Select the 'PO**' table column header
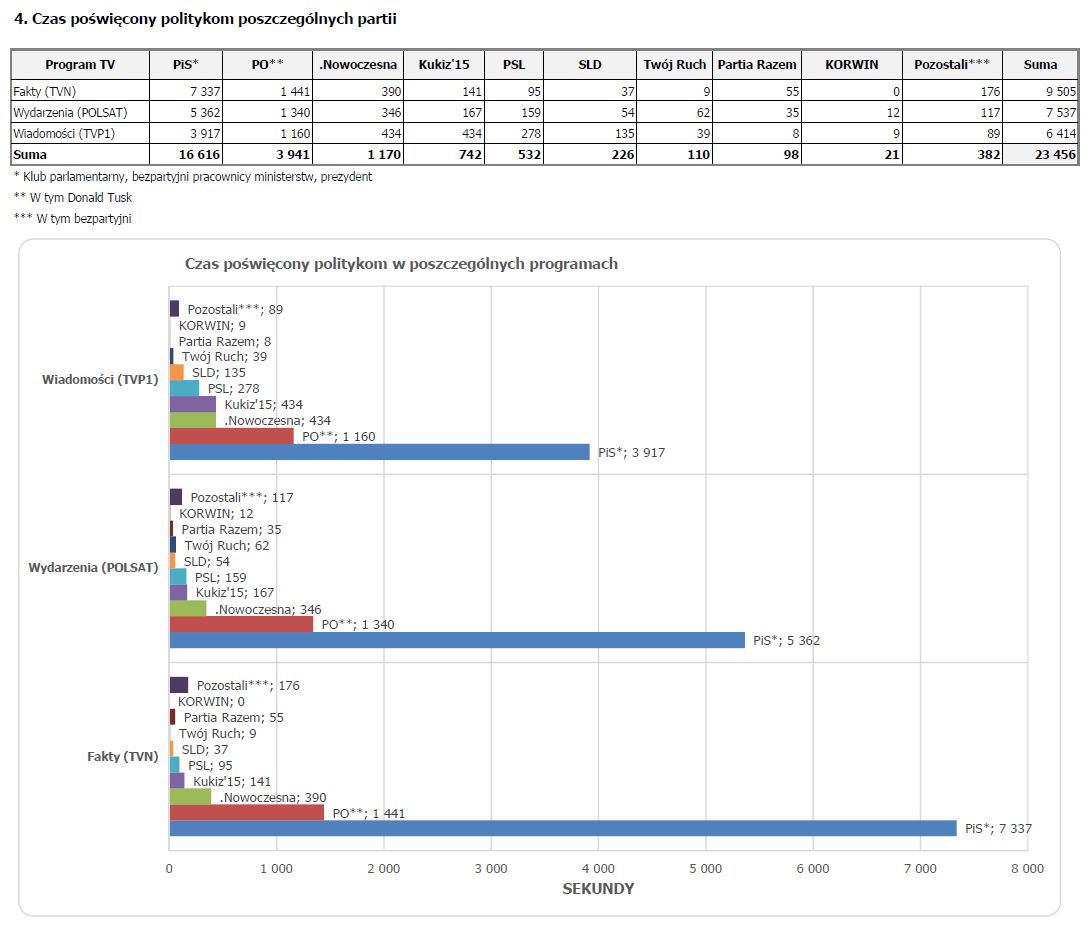Viewport: 1087px width, 926px height. [268, 64]
